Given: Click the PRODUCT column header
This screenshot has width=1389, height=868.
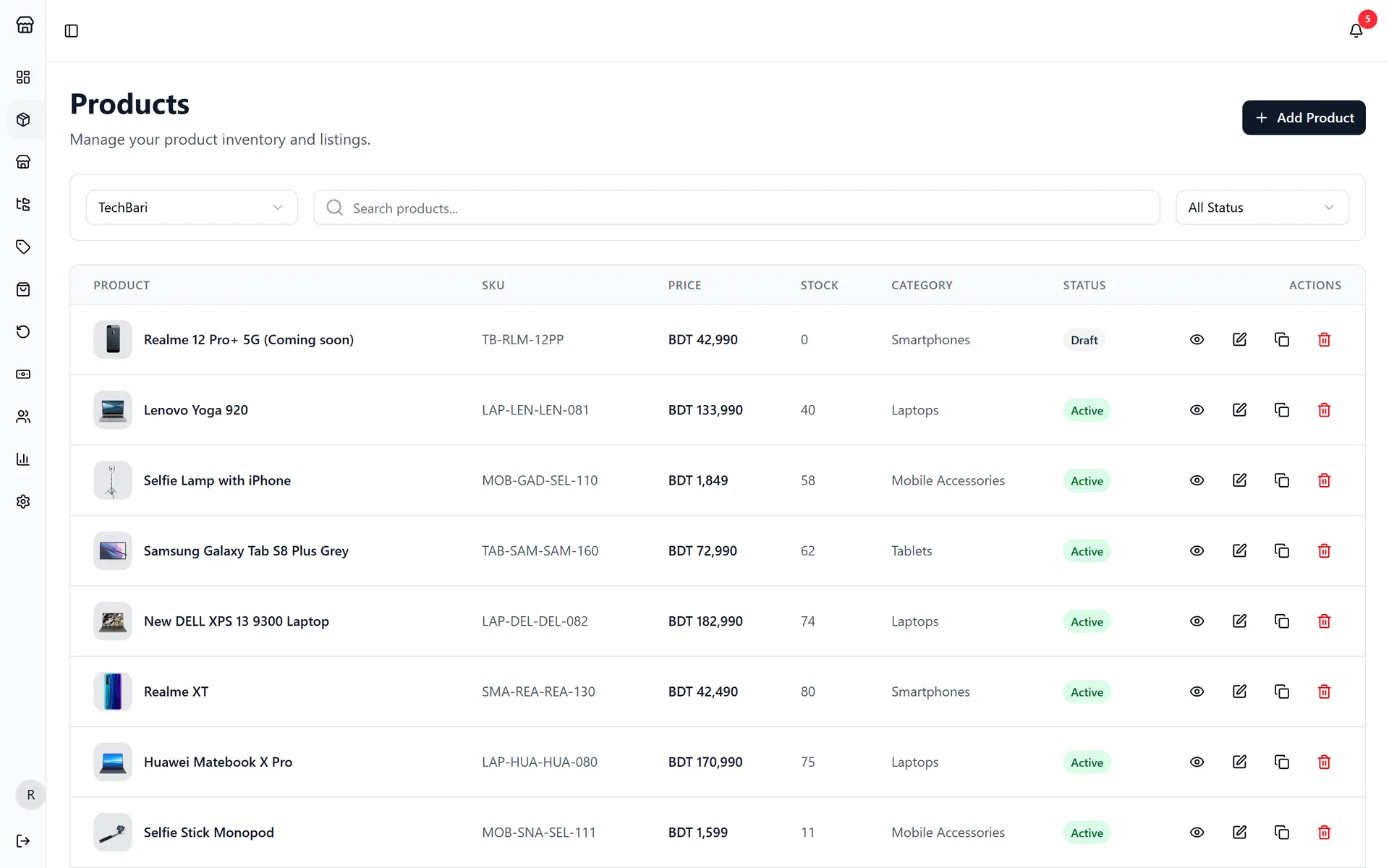Looking at the screenshot, I should (x=122, y=285).
